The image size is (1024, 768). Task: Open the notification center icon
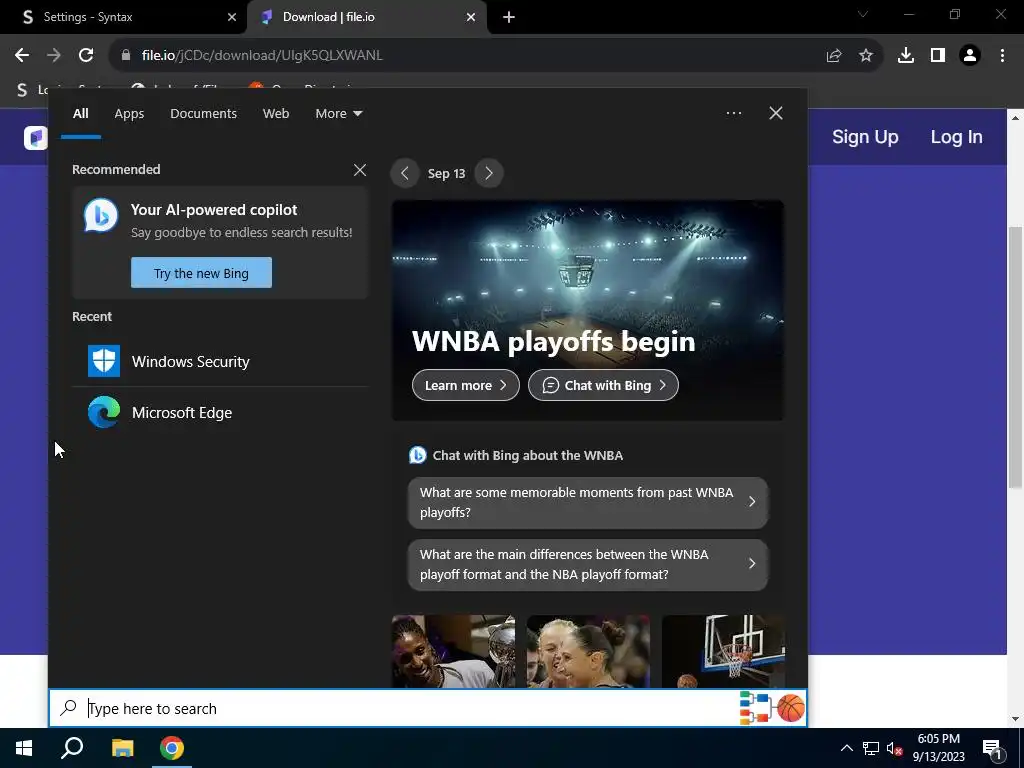pyautogui.click(x=993, y=748)
